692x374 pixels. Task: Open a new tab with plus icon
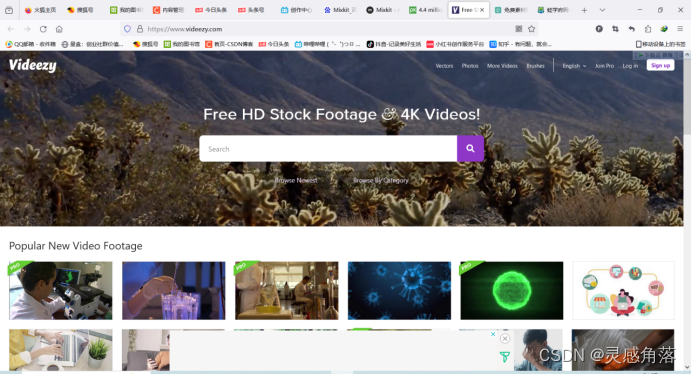584,10
